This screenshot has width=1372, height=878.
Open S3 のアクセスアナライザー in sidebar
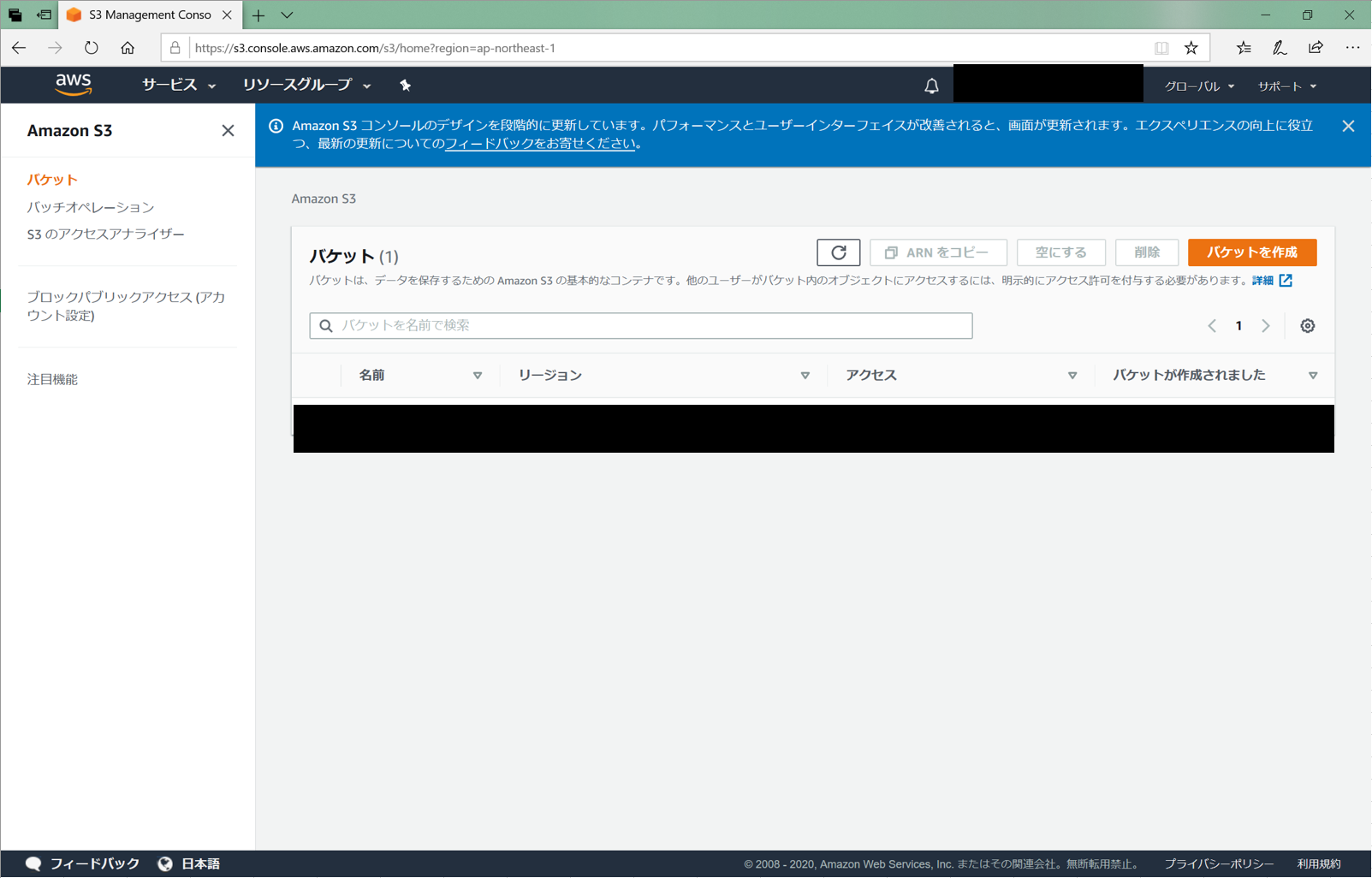click(105, 234)
